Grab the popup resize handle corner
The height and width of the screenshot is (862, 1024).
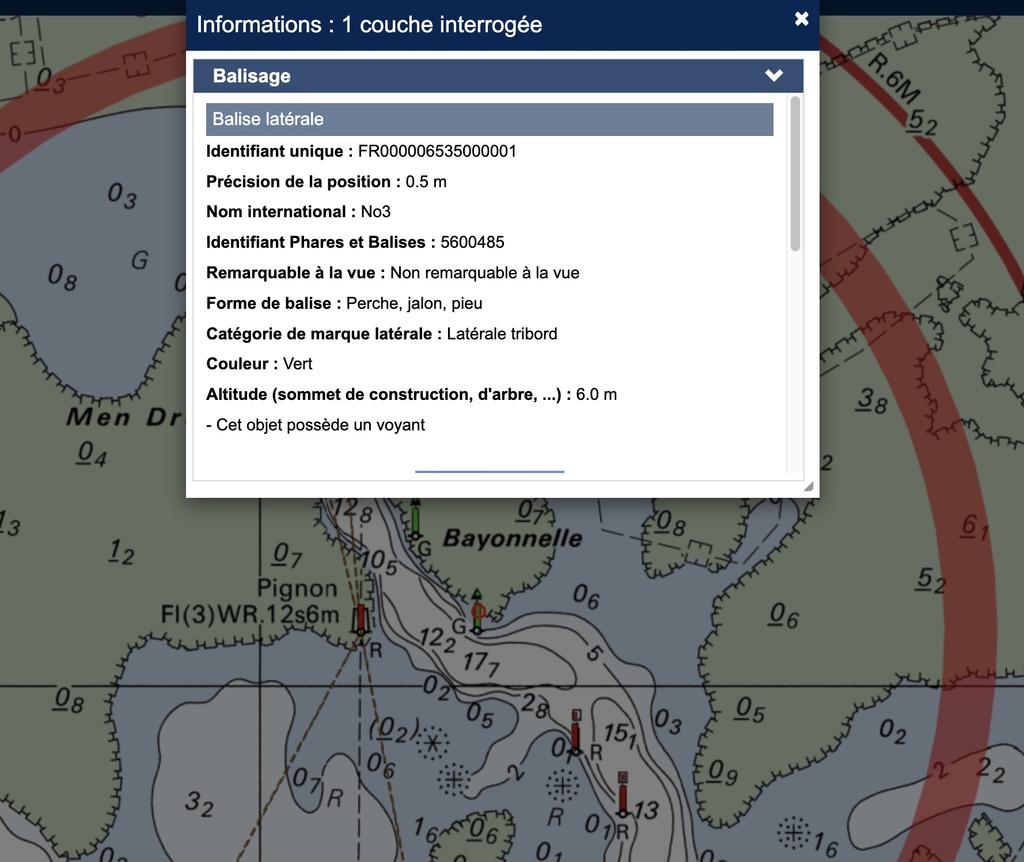coord(808,487)
